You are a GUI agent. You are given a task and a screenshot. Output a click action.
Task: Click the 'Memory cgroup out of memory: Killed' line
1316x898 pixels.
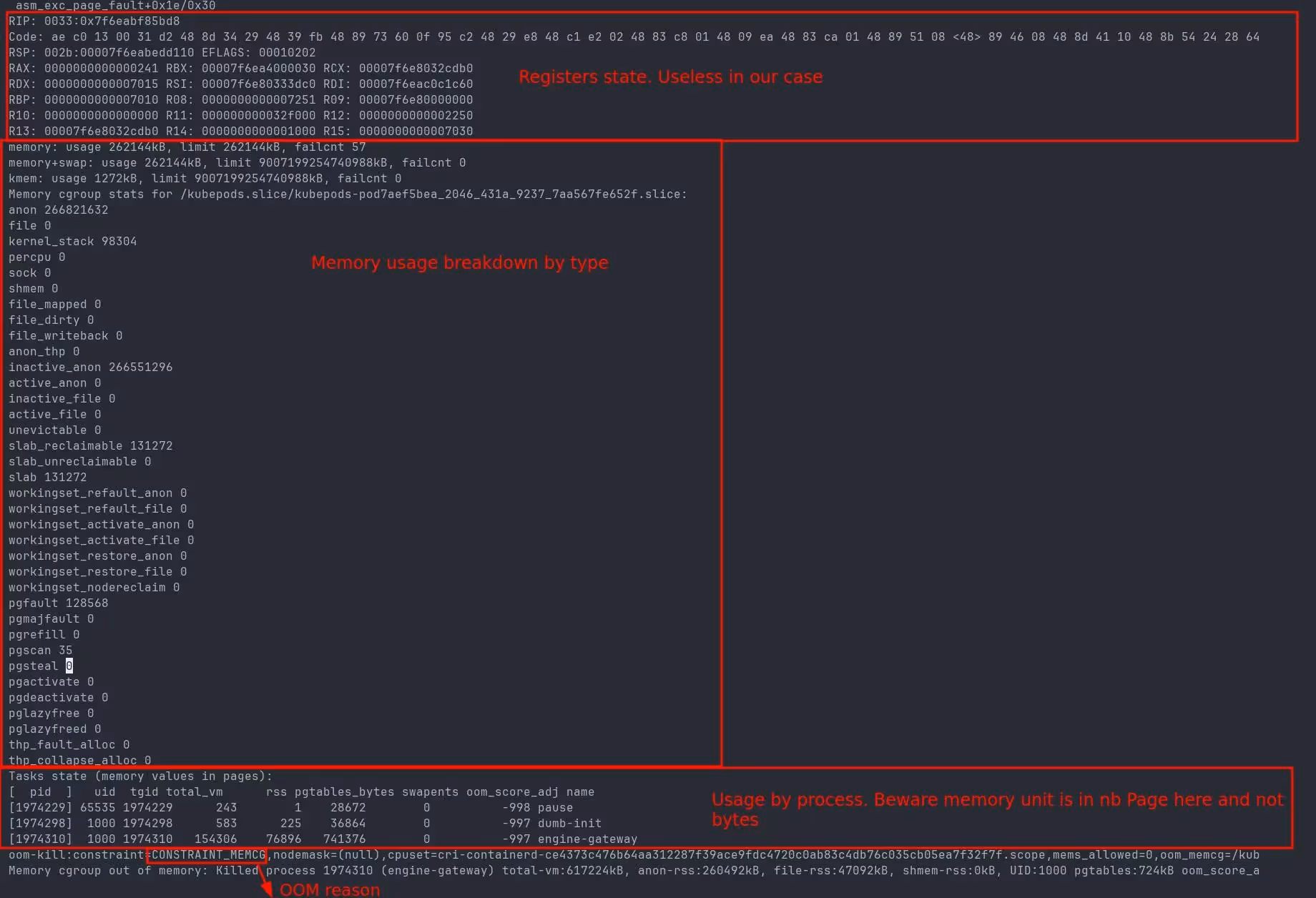[634, 871]
